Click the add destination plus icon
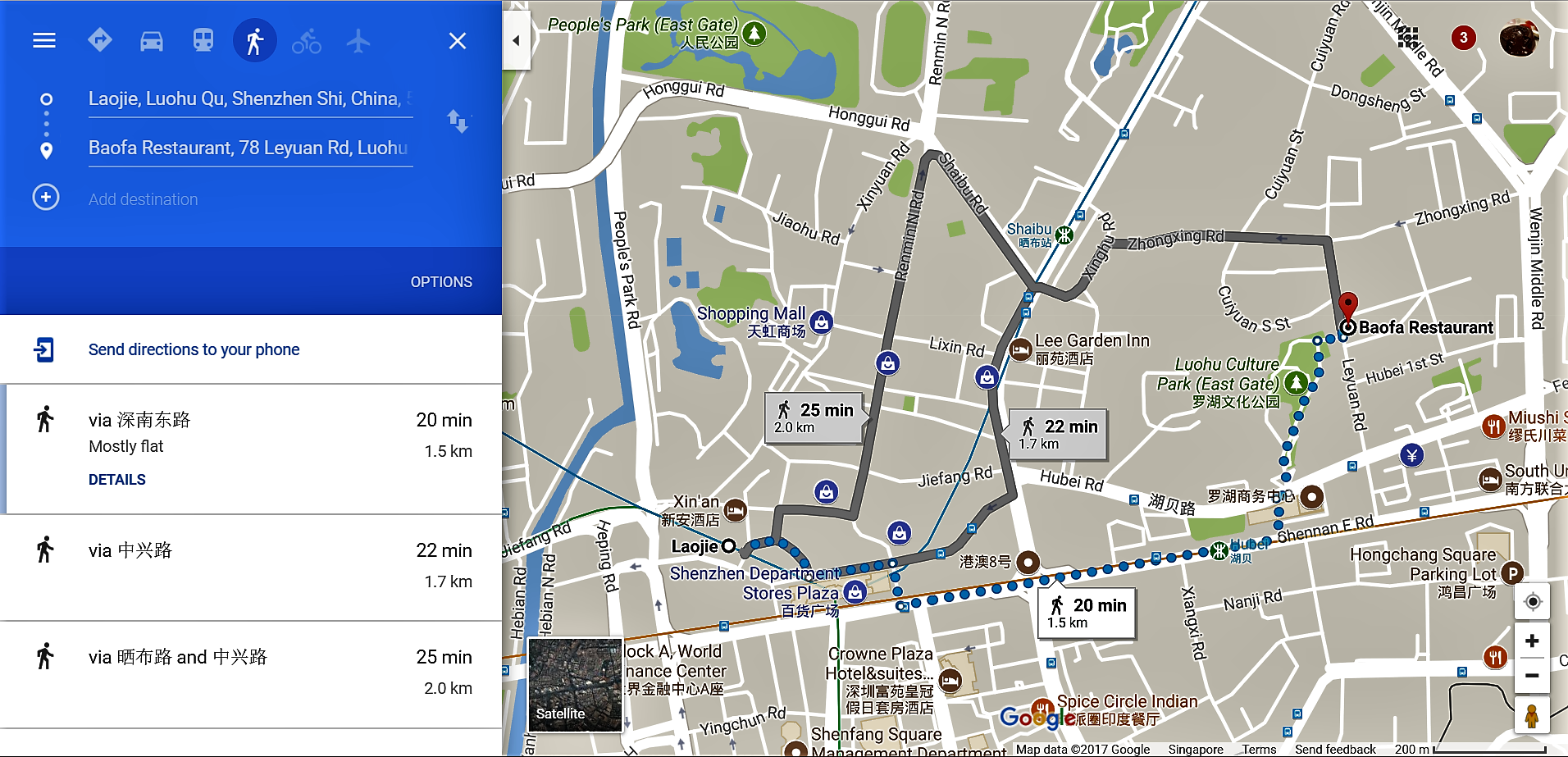 pos(46,198)
